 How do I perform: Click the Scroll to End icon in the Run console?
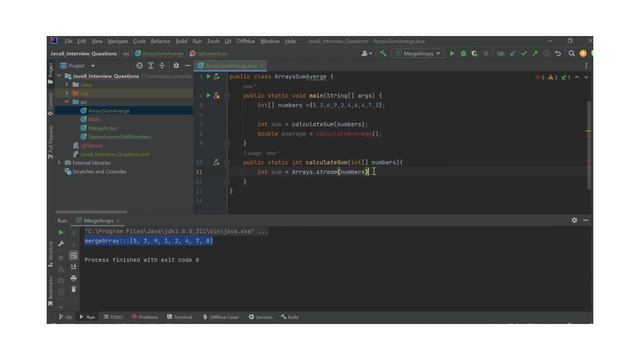point(73,267)
